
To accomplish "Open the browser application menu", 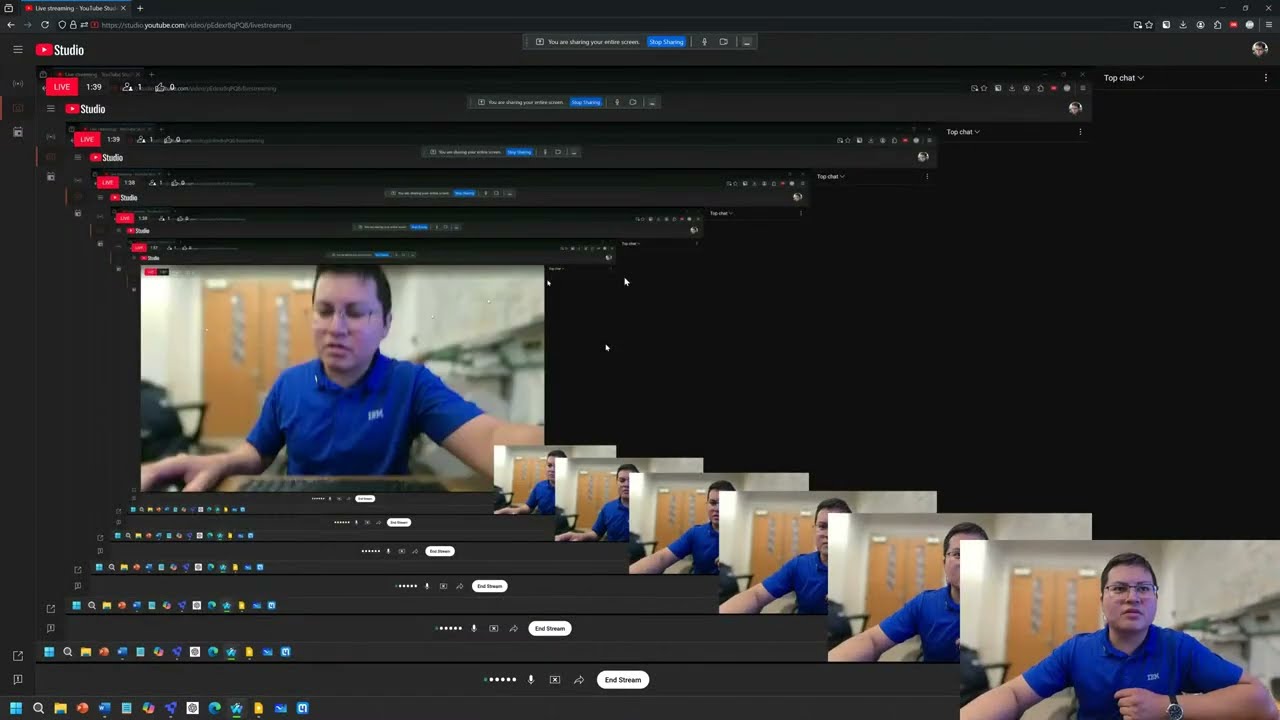I will 1267,25.
